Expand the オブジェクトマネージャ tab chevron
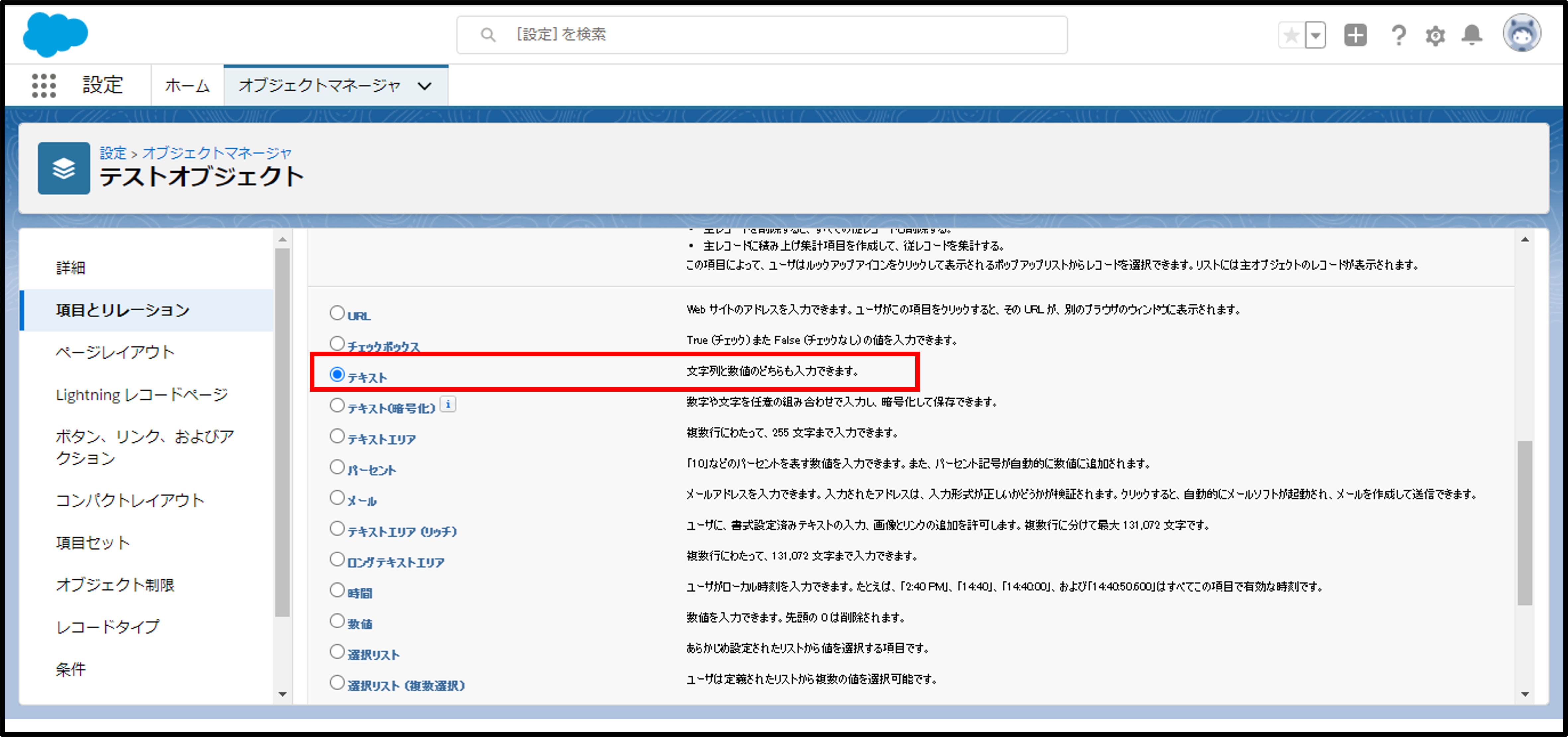The width and height of the screenshot is (1568, 737). tap(425, 86)
